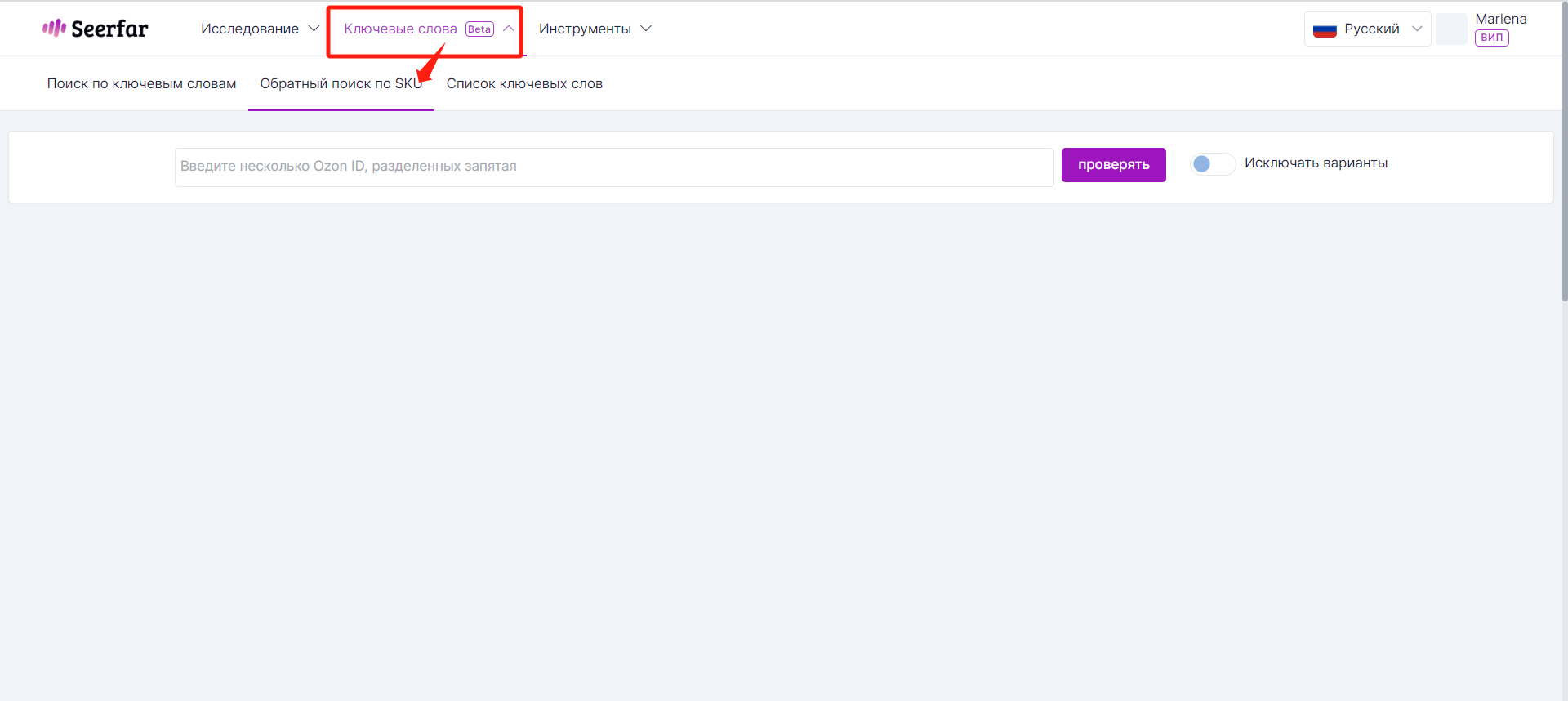Open the Seerfar logo home link

(95, 29)
